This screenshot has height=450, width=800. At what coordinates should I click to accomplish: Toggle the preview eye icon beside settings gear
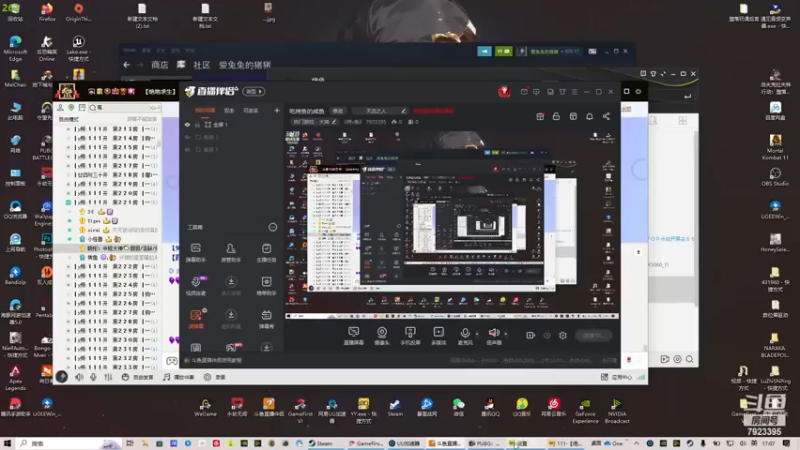pos(547,335)
